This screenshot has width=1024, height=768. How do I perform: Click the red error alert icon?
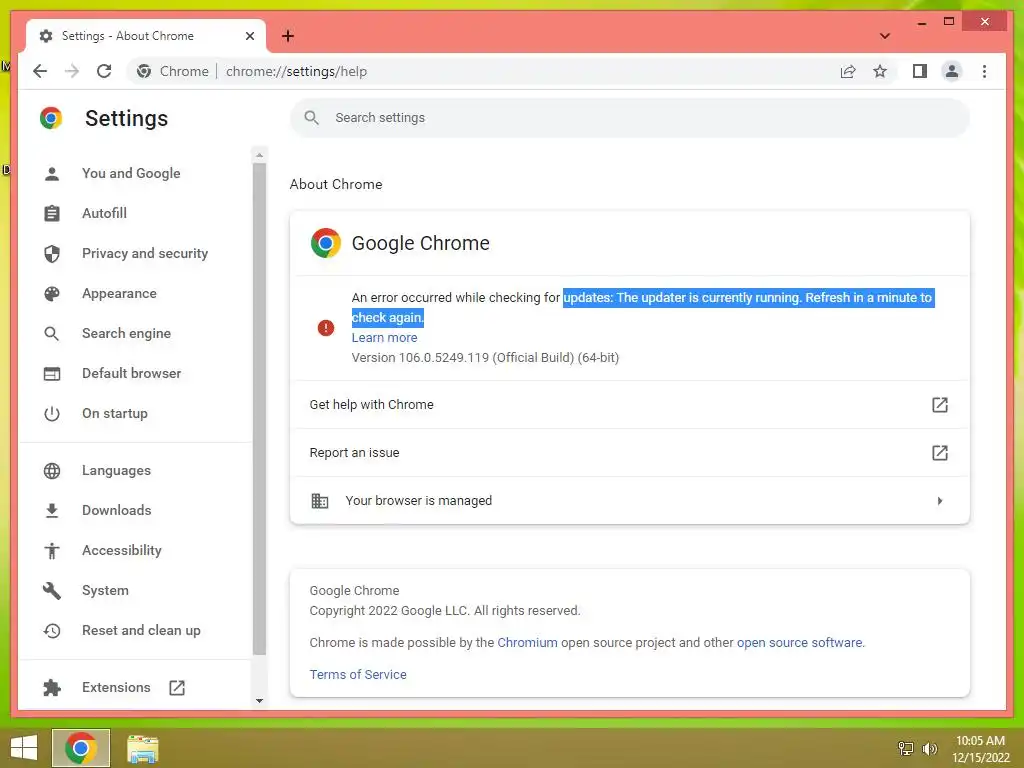coord(325,328)
